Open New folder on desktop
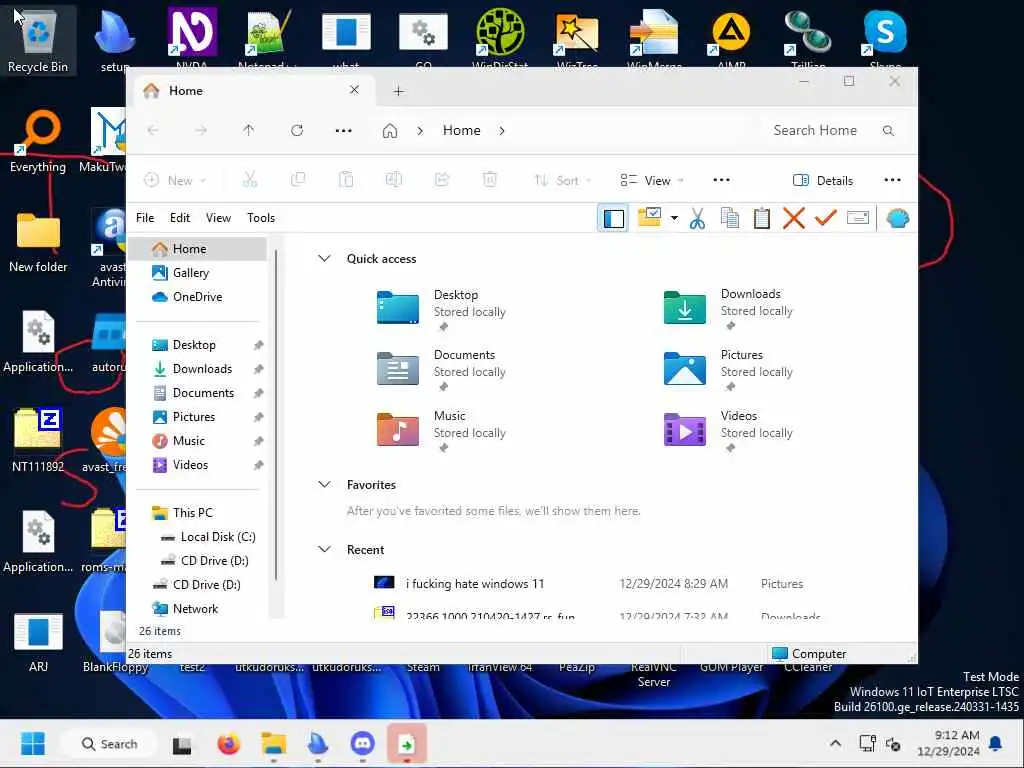Image resolution: width=1024 pixels, height=768 pixels. 38,242
